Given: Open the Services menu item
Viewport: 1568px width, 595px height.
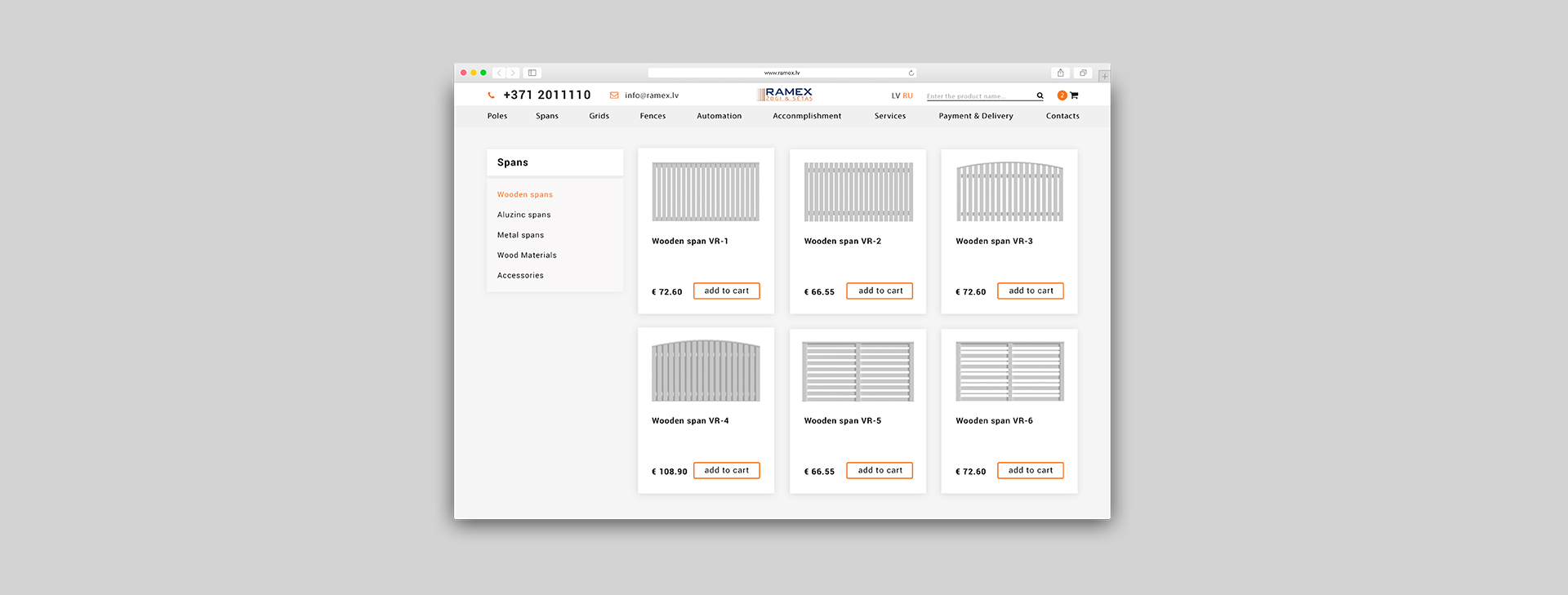Looking at the screenshot, I should tap(890, 116).
